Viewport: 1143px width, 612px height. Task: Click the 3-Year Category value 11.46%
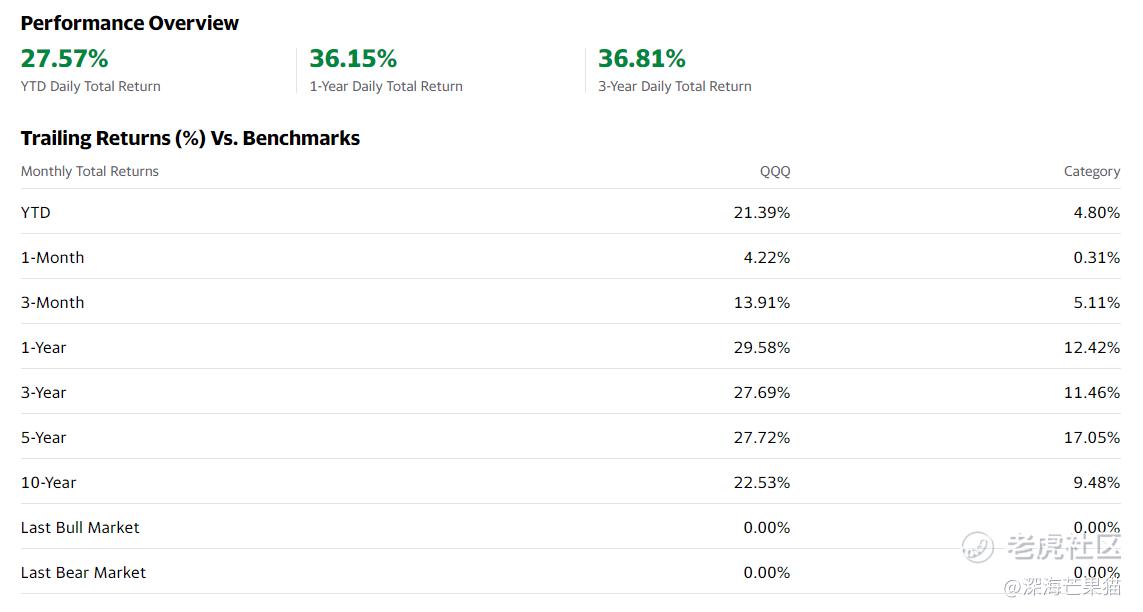click(1091, 393)
